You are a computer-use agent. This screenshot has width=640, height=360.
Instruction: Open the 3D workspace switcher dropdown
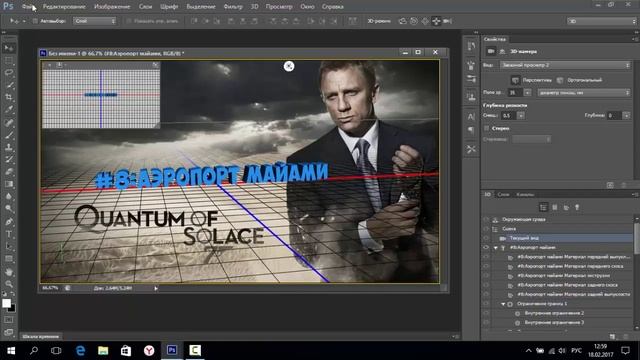click(602, 21)
